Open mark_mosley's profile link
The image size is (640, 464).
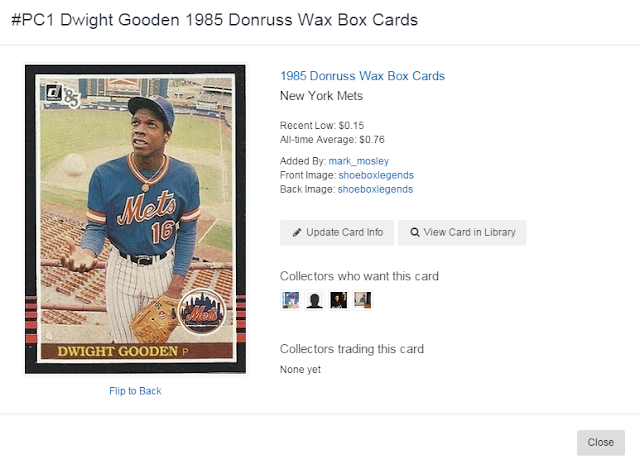pyautogui.click(x=359, y=161)
